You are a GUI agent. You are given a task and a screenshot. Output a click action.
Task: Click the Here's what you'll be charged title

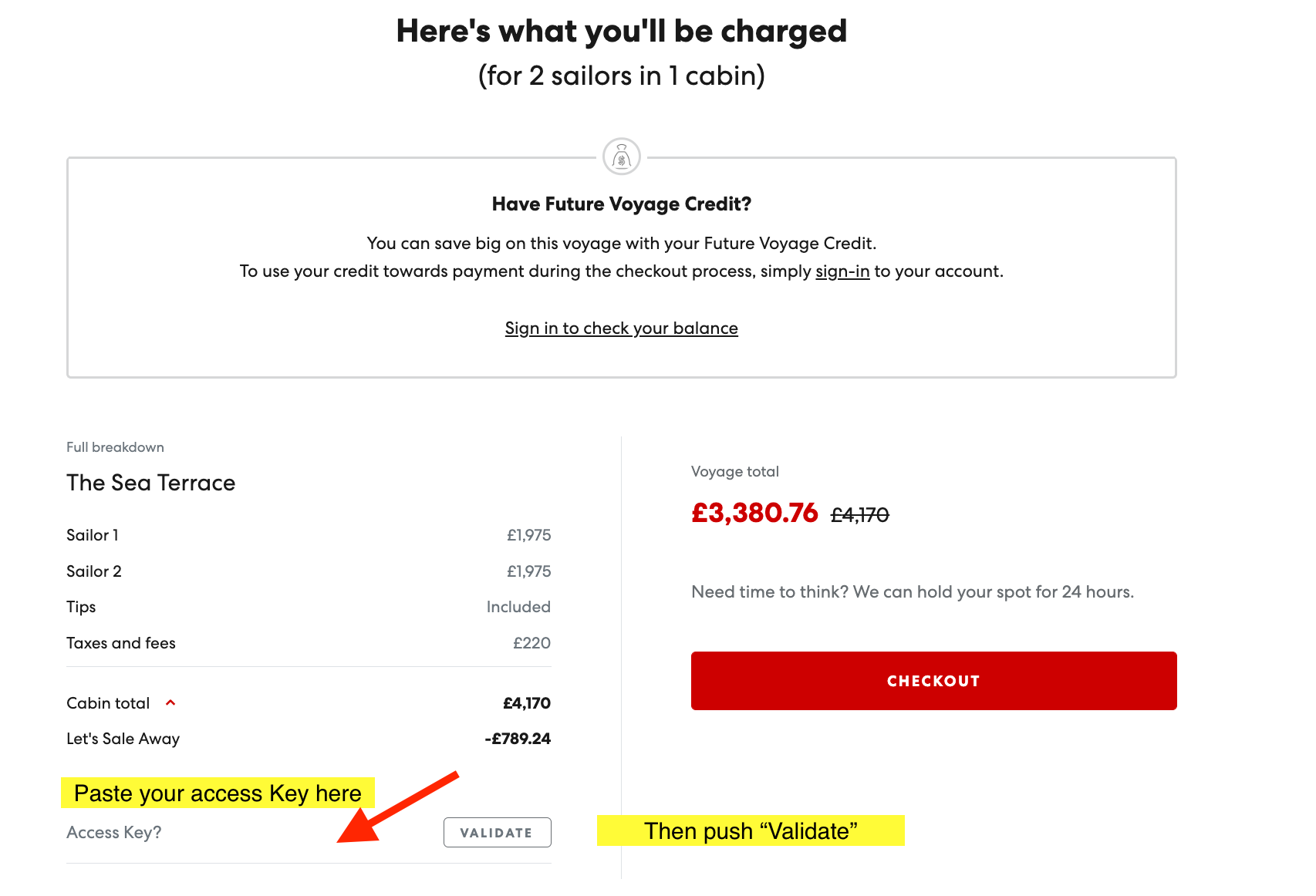coord(622,32)
